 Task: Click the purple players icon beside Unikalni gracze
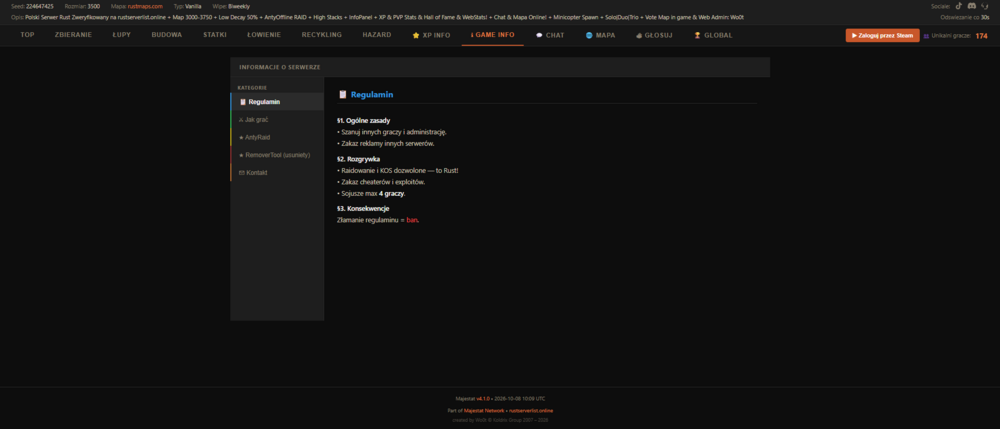coord(926,36)
